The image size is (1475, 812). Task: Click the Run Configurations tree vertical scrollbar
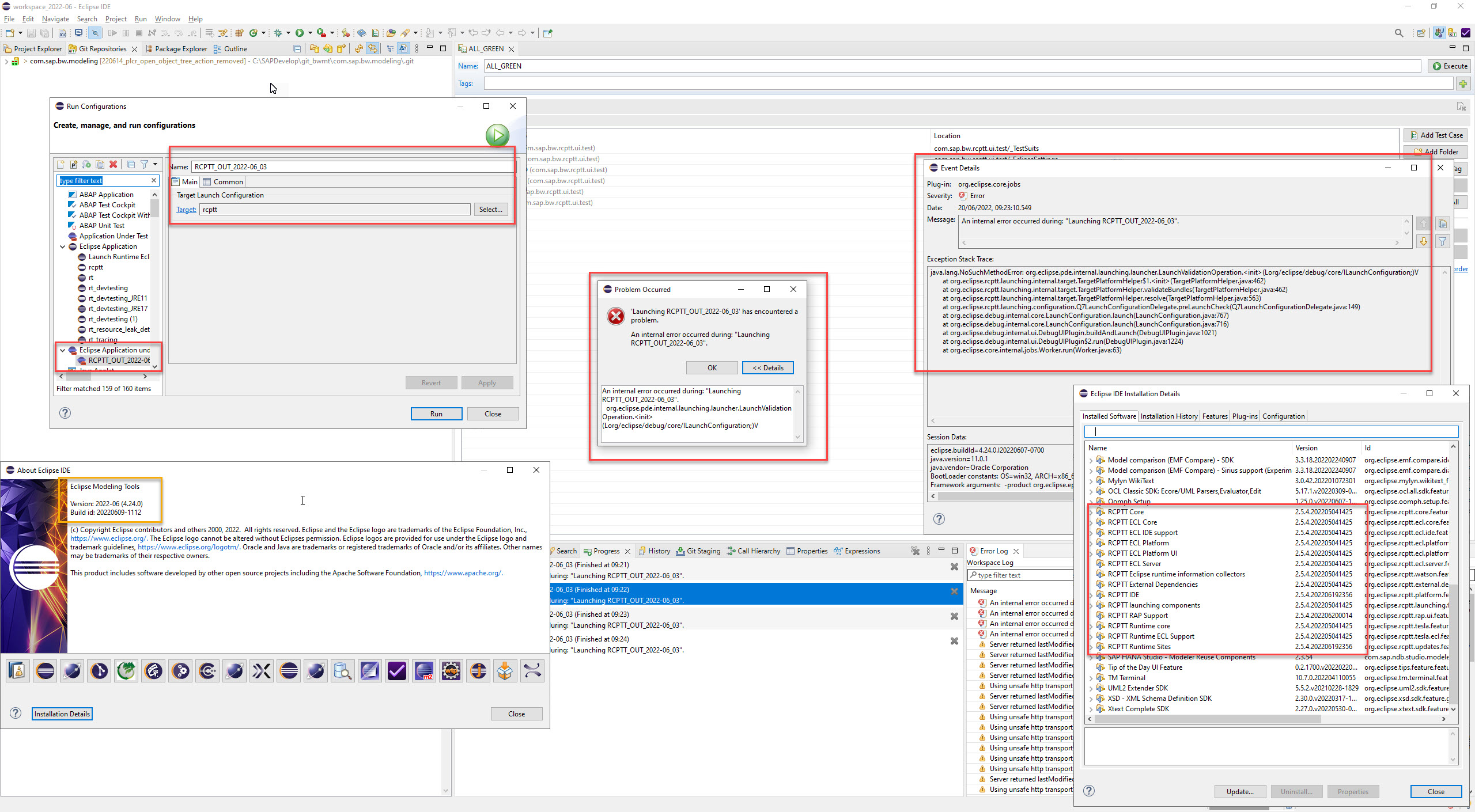tap(154, 207)
